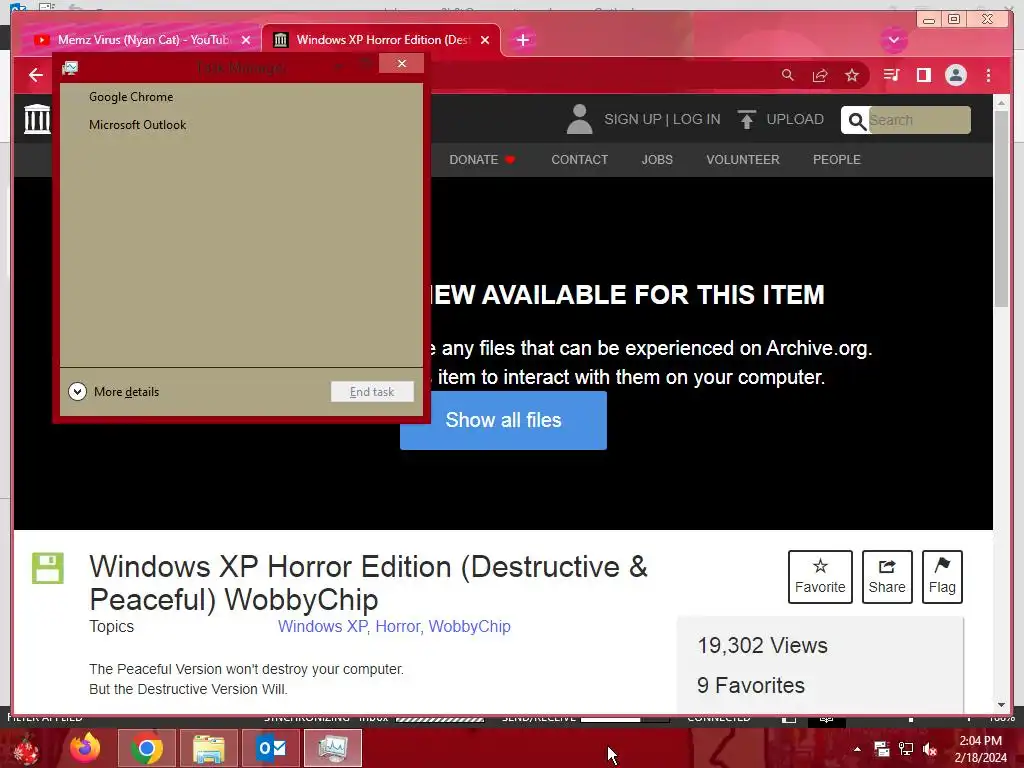
Task: Open the VOLUNTEER menu item
Action: 743,159
